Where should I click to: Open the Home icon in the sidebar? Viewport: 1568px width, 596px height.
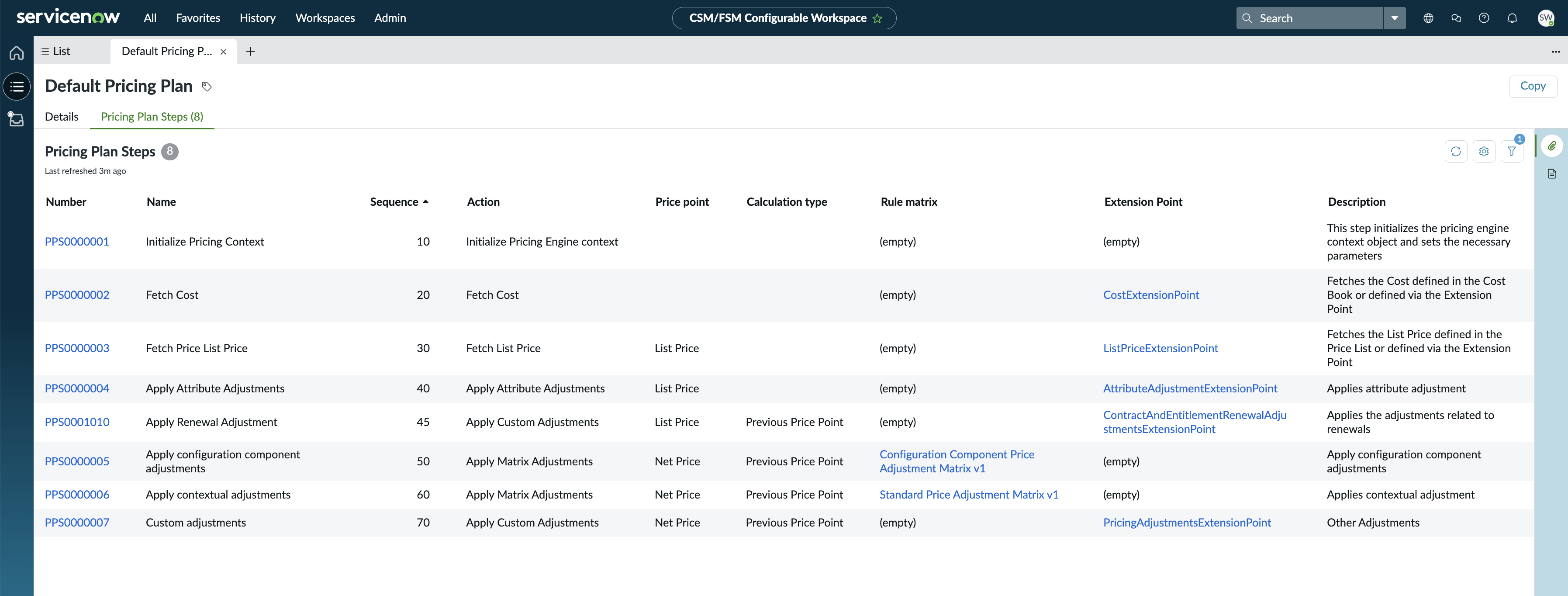point(17,53)
